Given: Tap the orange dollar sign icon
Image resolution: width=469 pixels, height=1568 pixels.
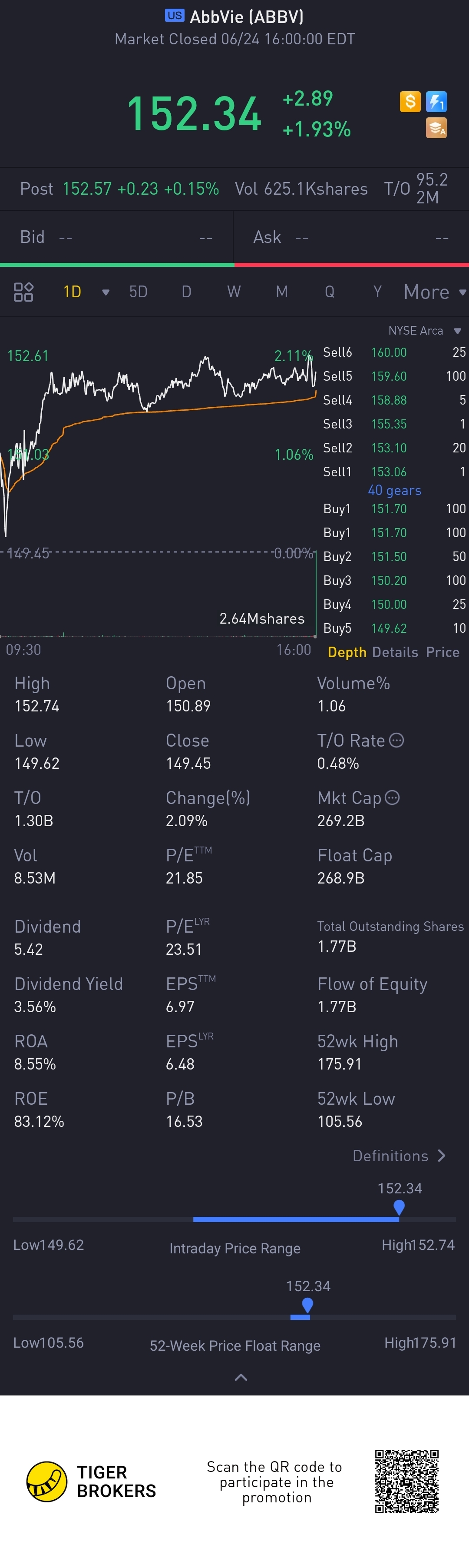Looking at the screenshot, I should [410, 101].
